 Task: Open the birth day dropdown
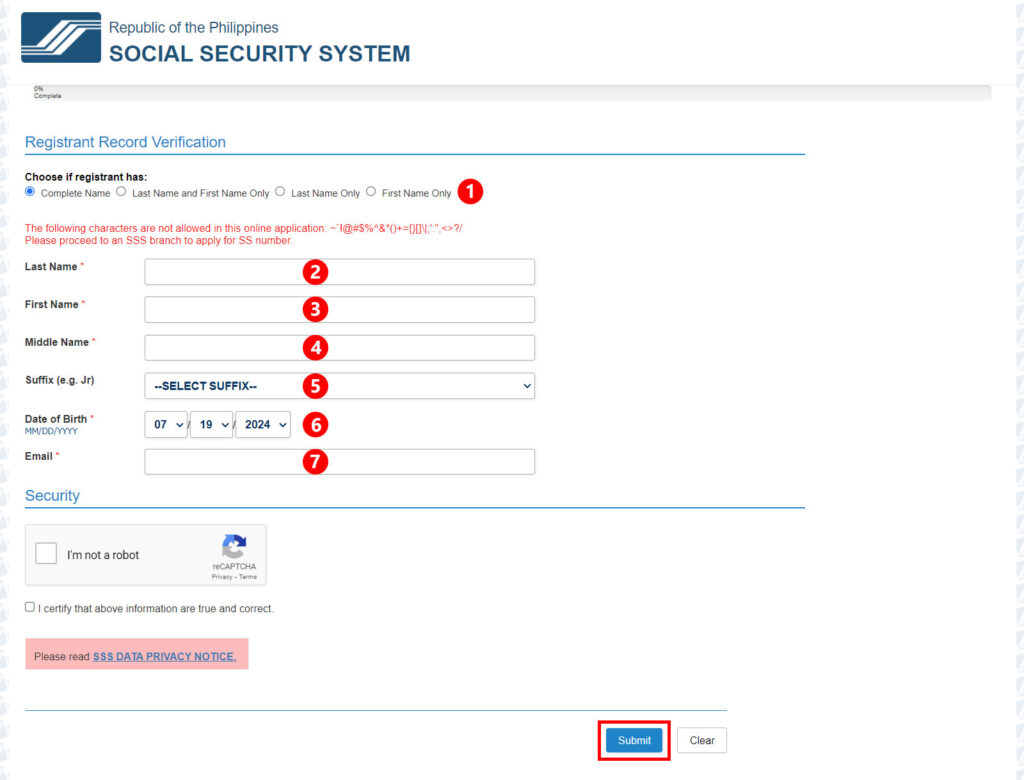coord(211,424)
